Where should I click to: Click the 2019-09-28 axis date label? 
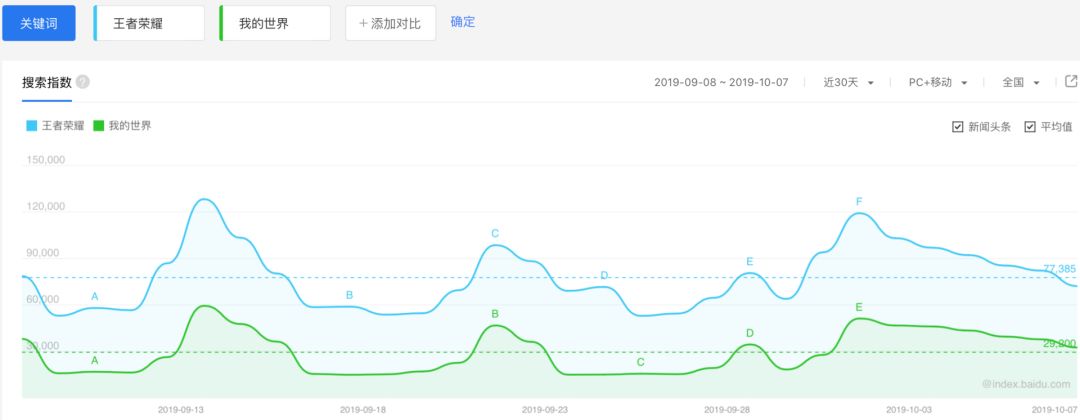tap(727, 410)
